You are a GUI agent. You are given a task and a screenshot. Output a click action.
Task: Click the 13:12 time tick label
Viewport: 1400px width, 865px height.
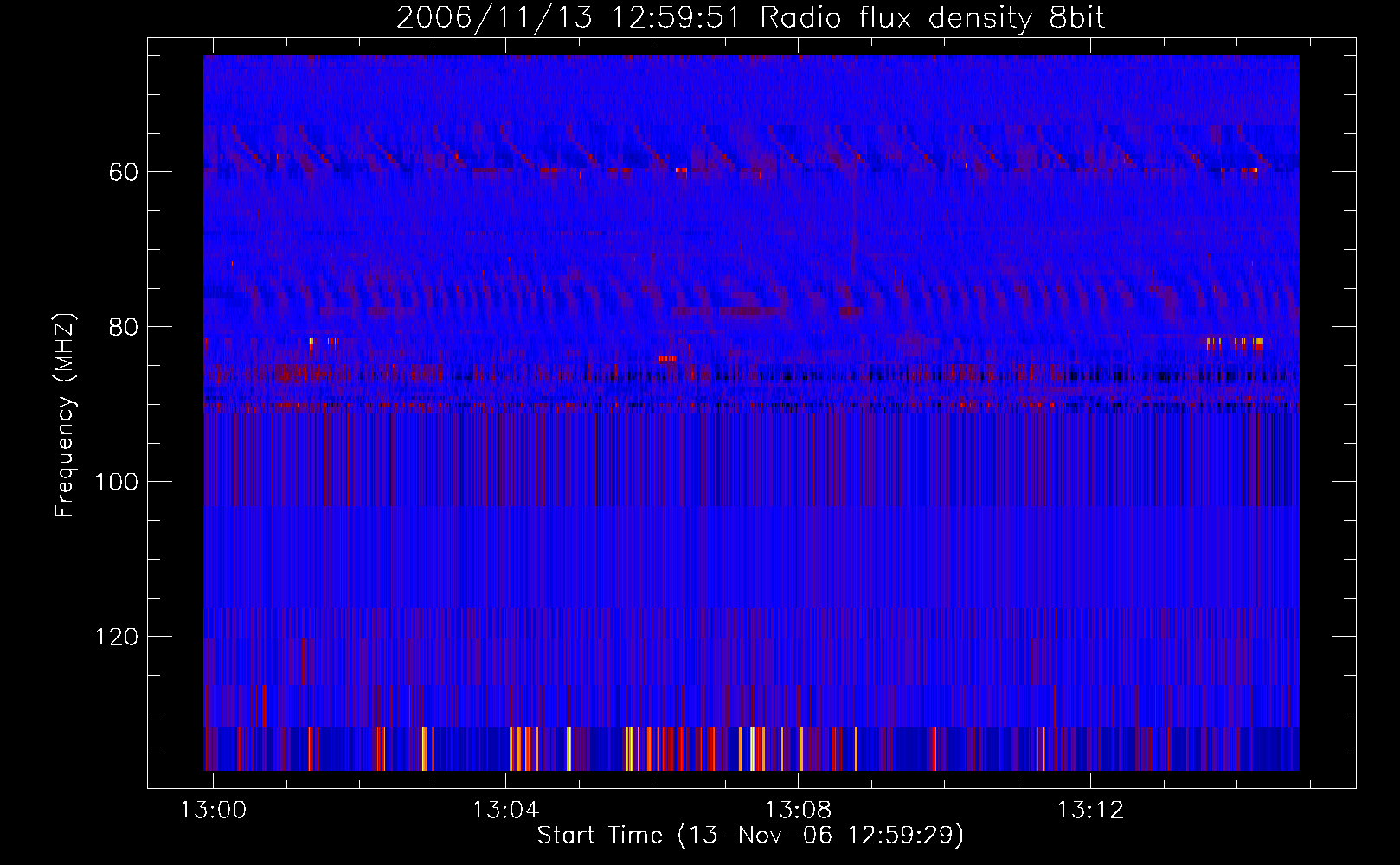pos(1090,810)
